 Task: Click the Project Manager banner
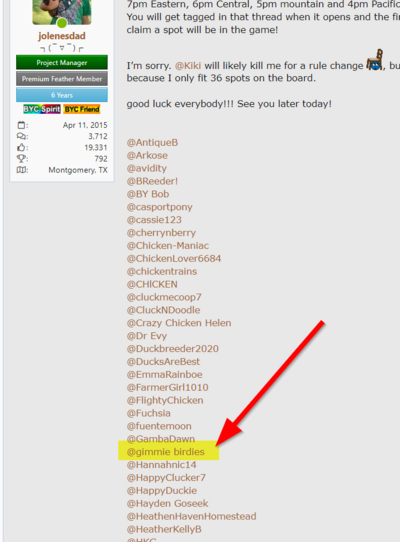pyautogui.click(x=62, y=63)
